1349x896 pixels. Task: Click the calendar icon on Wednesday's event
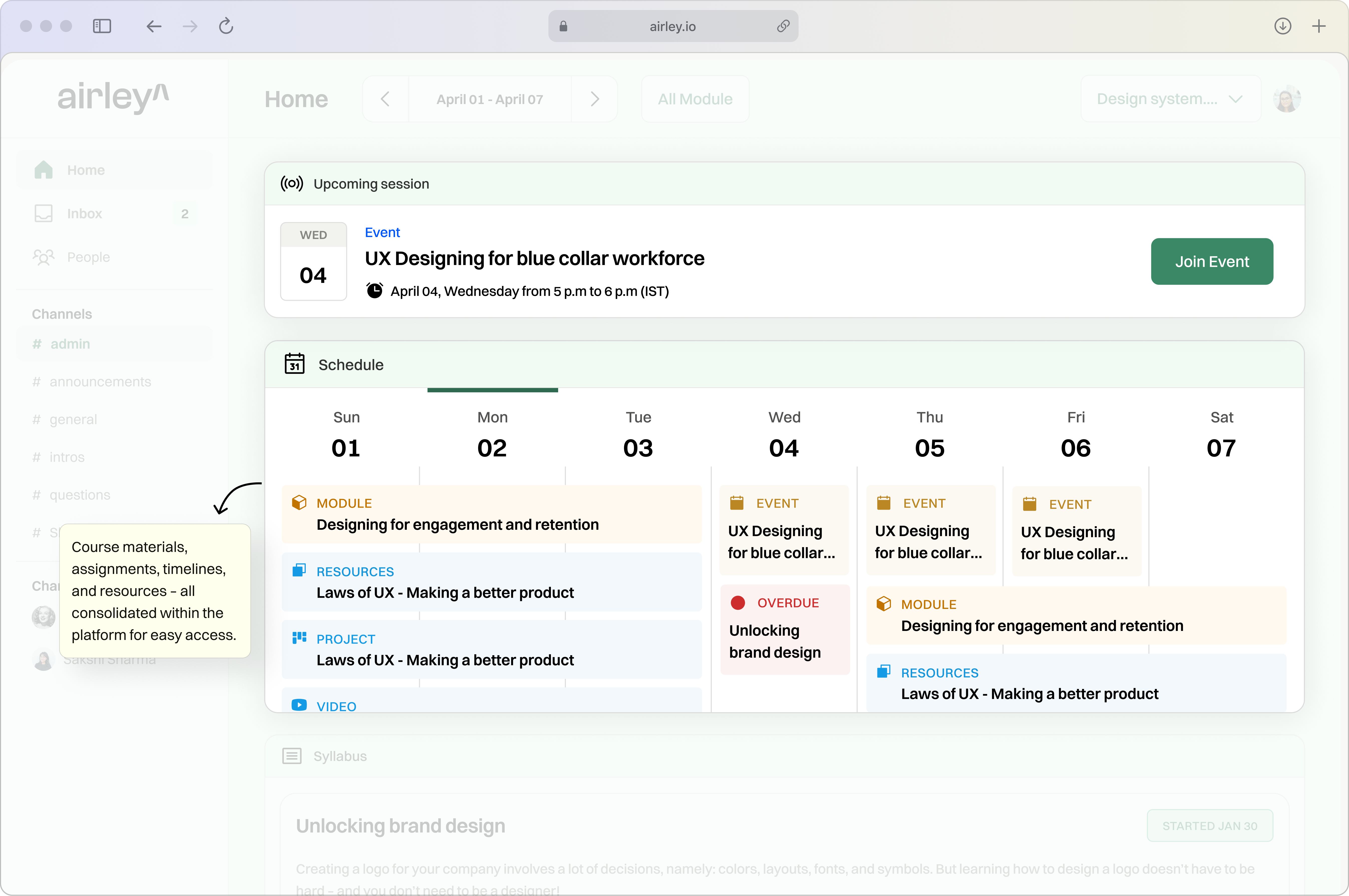point(737,503)
